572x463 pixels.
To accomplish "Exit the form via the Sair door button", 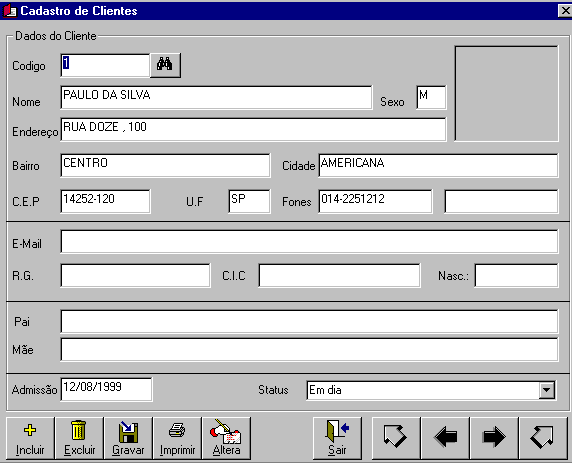I will (x=337, y=438).
